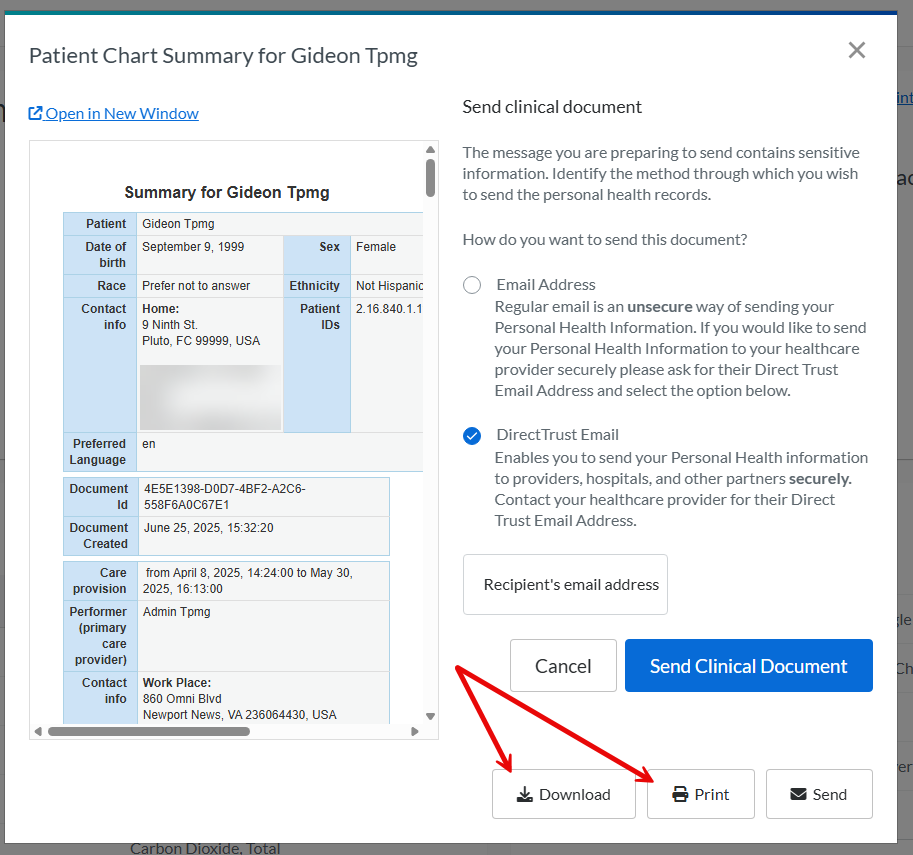The image size is (913, 855).
Task: Focus the Recipient's email address field
Action: pyautogui.click(x=565, y=584)
